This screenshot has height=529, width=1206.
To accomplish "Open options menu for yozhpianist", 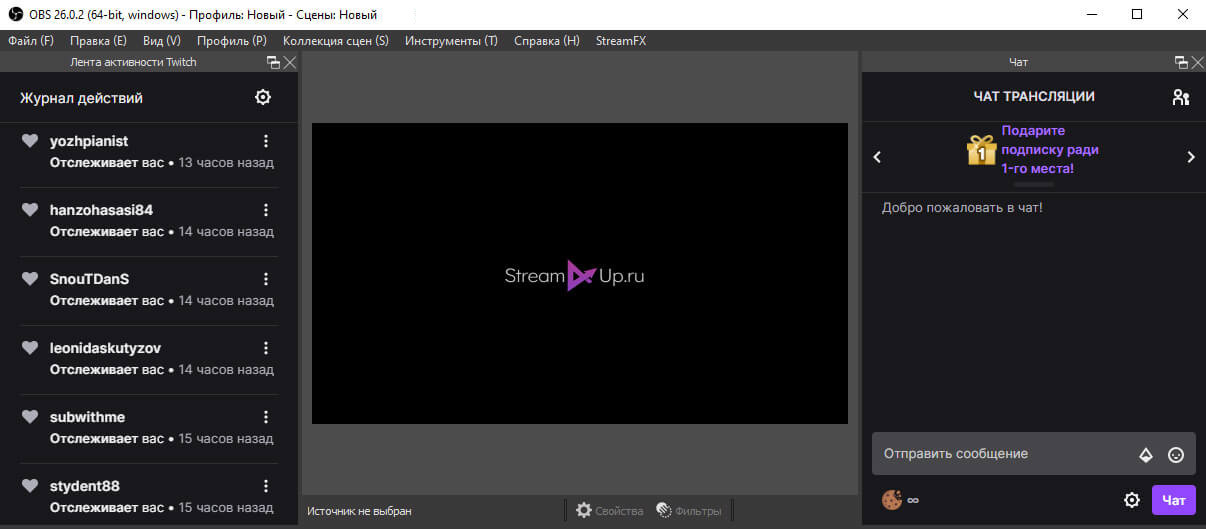I will pos(266,141).
